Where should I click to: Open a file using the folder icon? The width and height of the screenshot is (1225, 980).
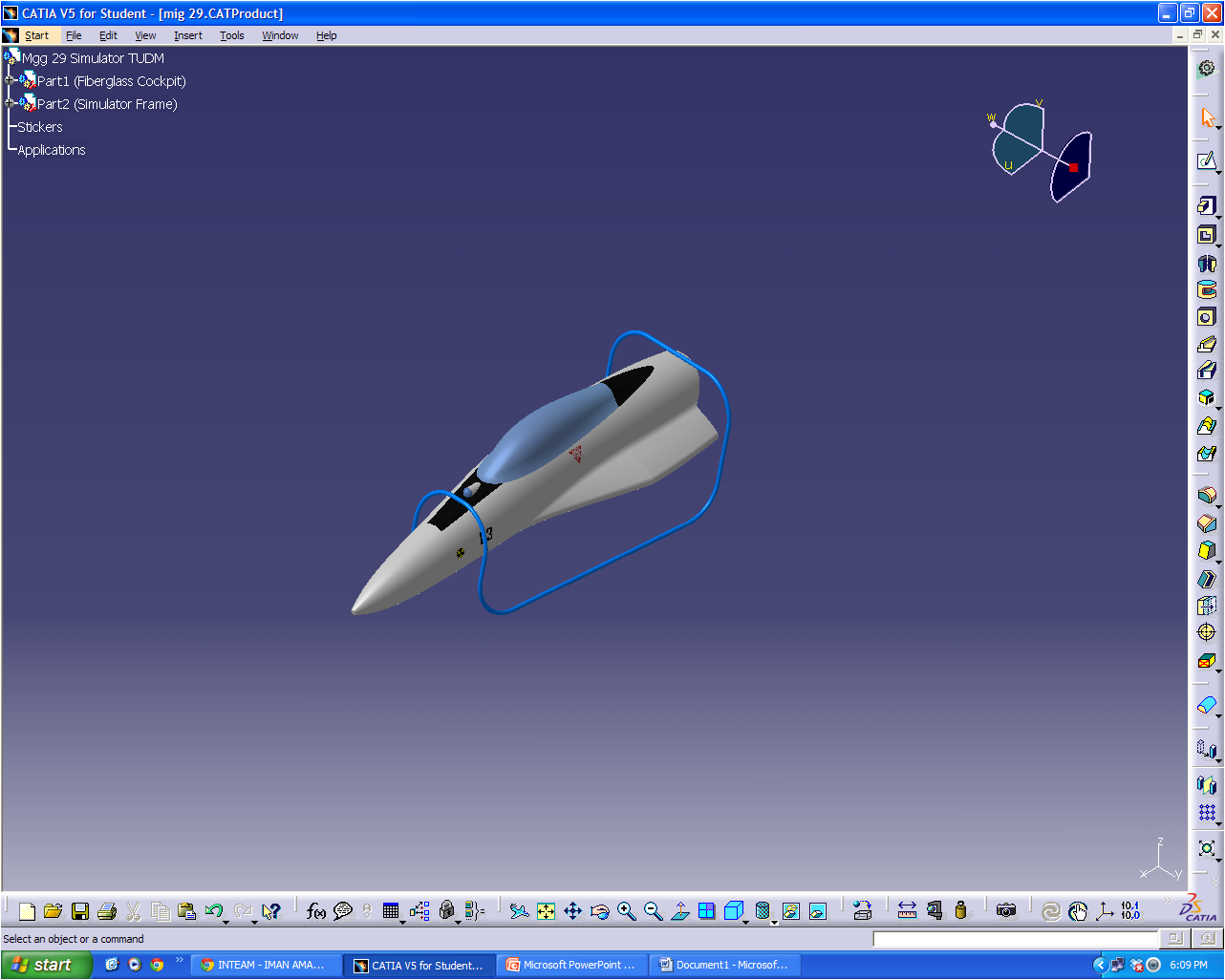(53, 911)
